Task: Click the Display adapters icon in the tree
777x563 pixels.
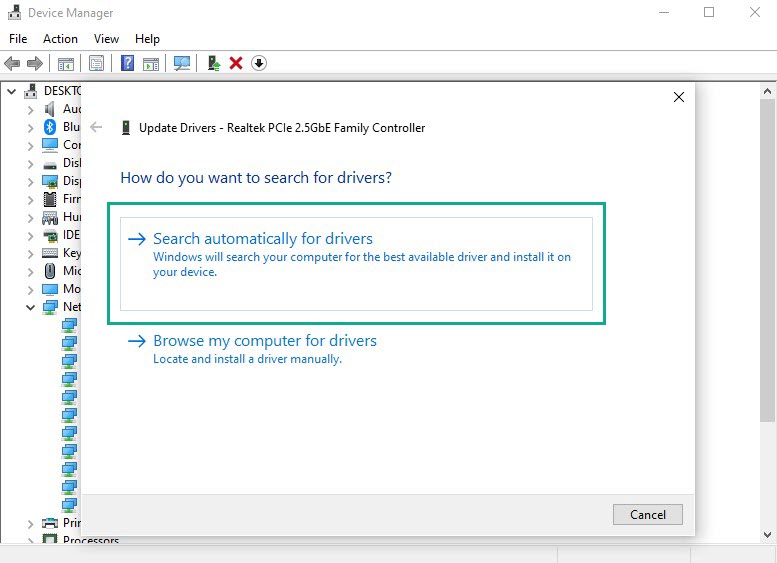Action: [x=50, y=181]
